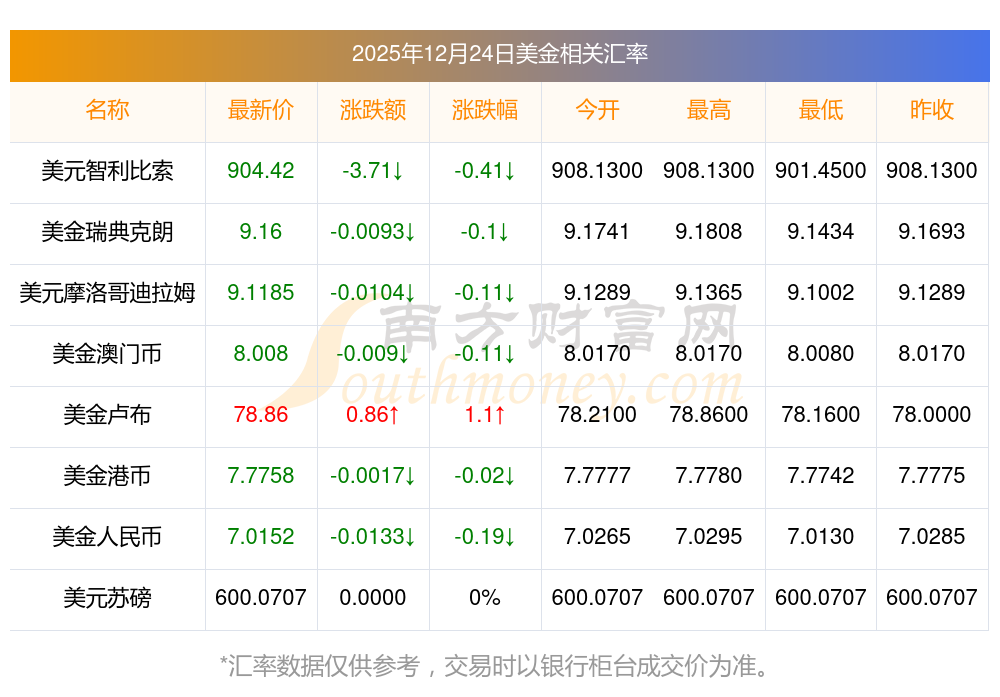The width and height of the screenshot is (1000, 697).
Task: Click the 最新价 column header
Action: (260, 110)
